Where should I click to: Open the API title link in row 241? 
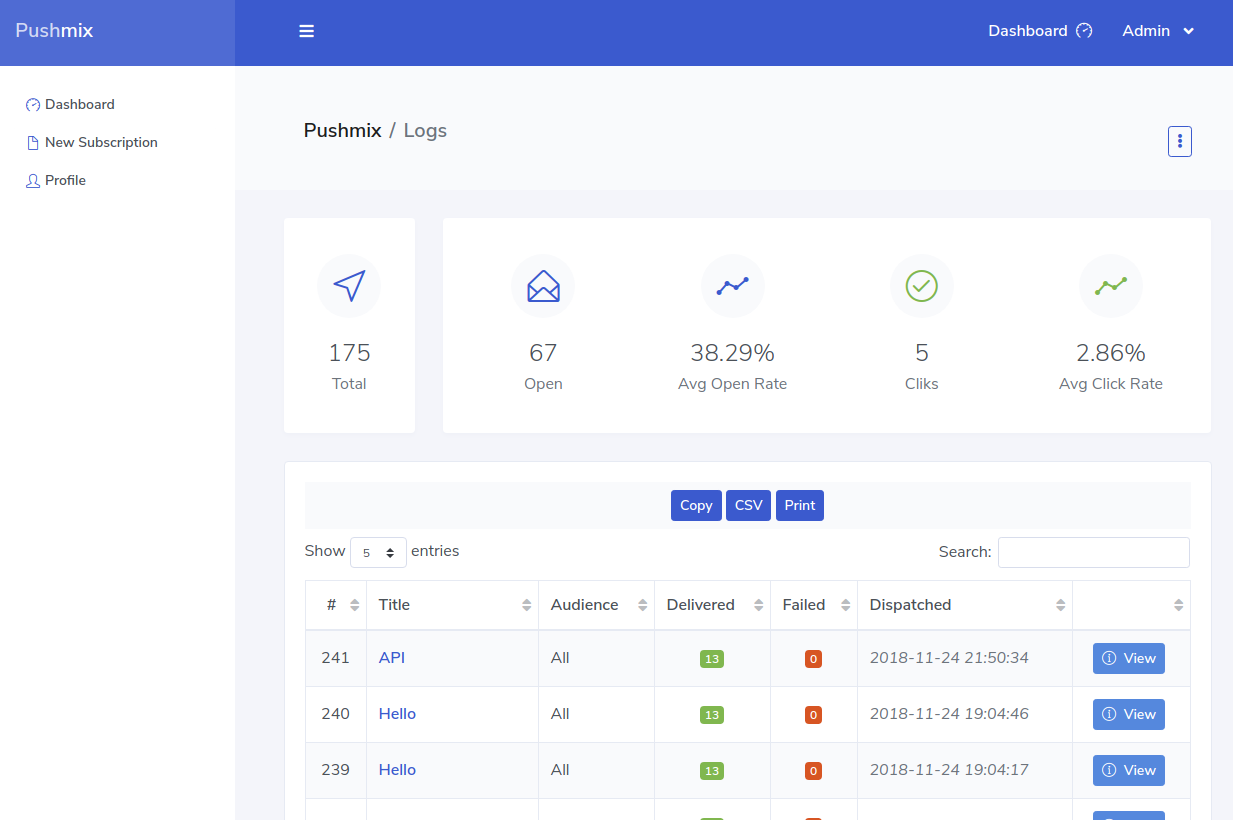(392, 658)
